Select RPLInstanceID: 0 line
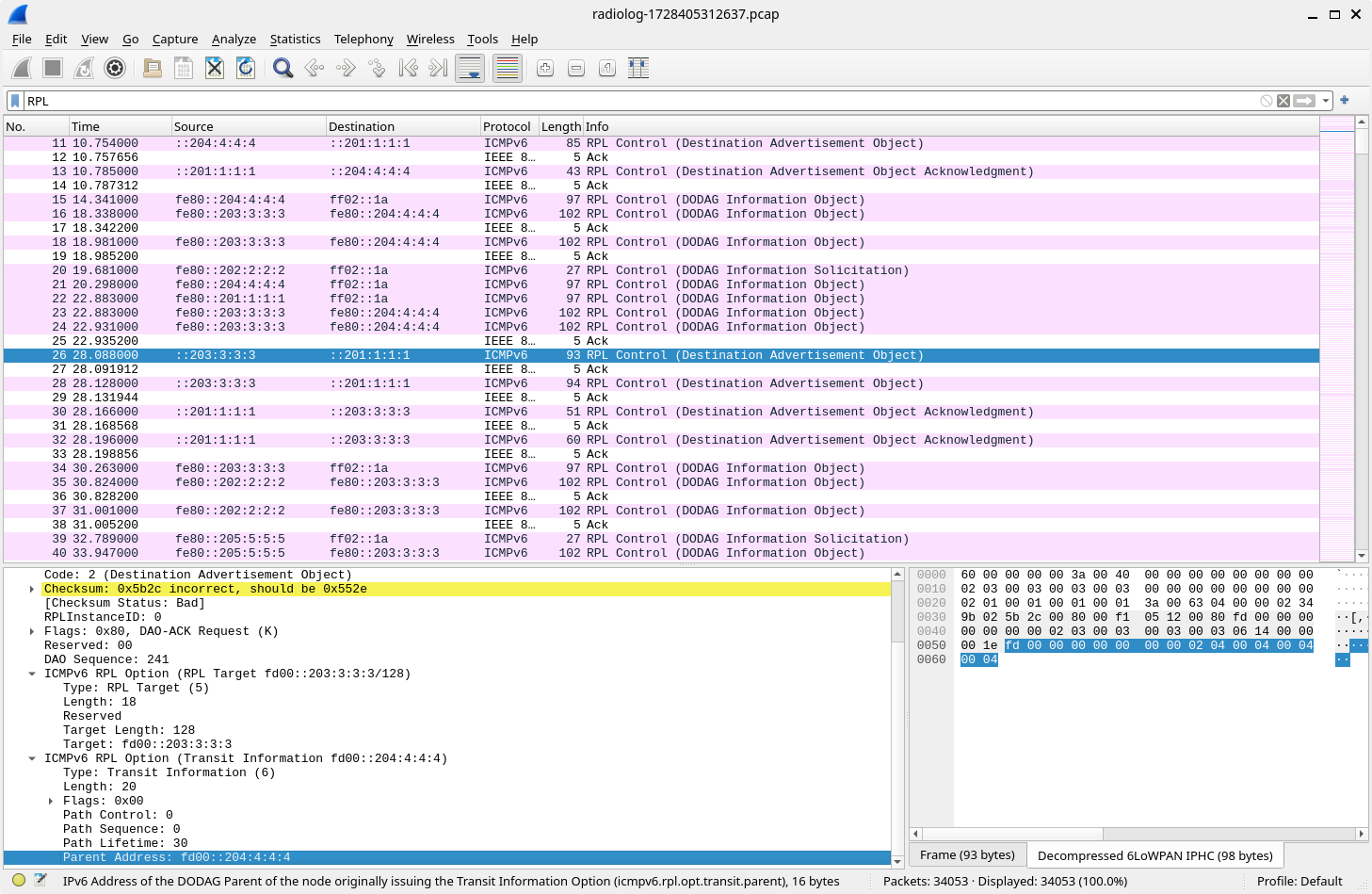 pos(447,617)
